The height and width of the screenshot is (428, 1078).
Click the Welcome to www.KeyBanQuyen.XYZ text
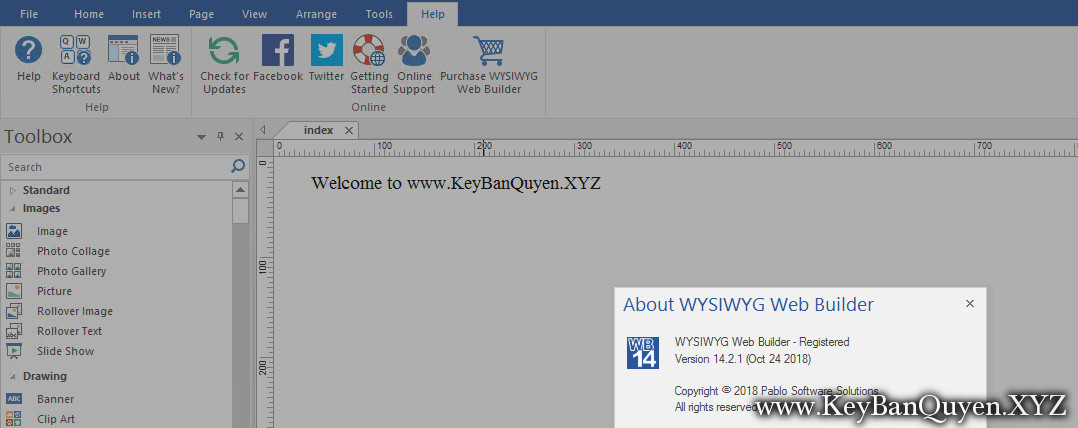pyautogui.click(x=456, y=183)
